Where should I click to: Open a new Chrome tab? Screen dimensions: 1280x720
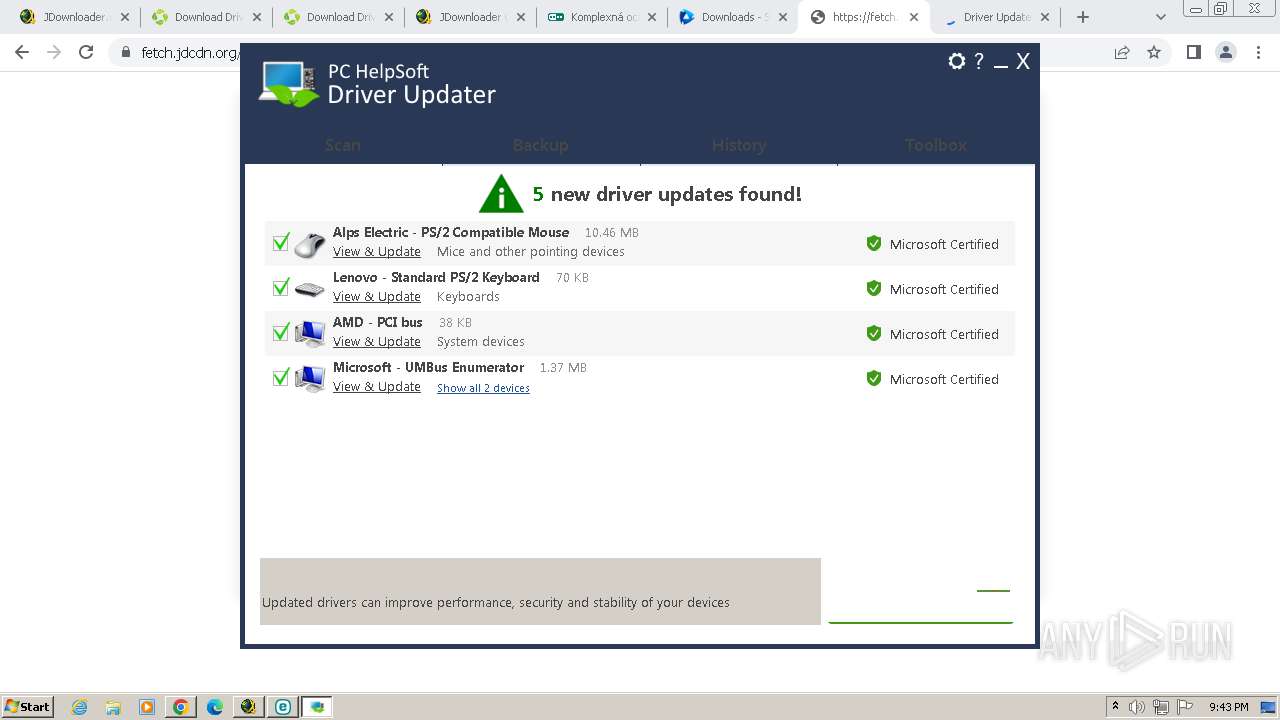(x=1083, y=17)
